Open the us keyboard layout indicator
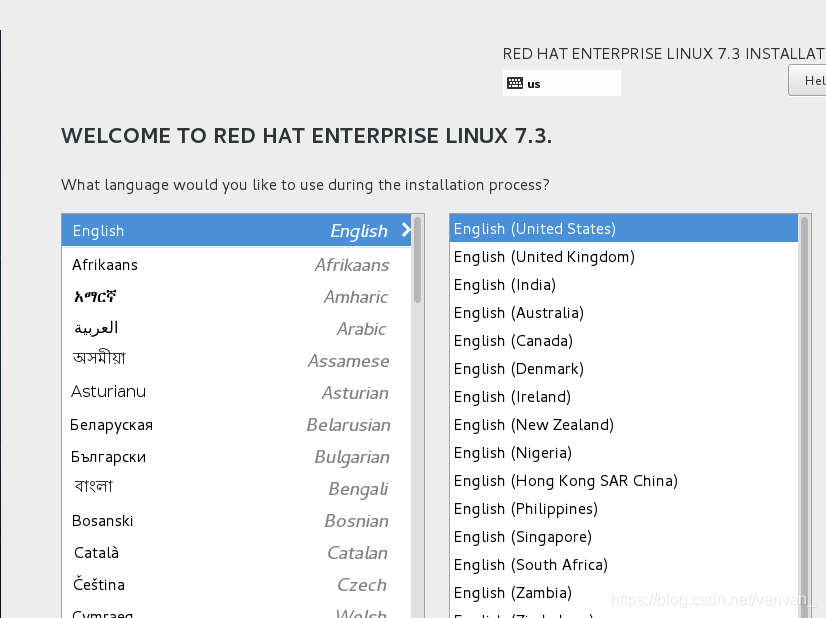 click(562, 83)
